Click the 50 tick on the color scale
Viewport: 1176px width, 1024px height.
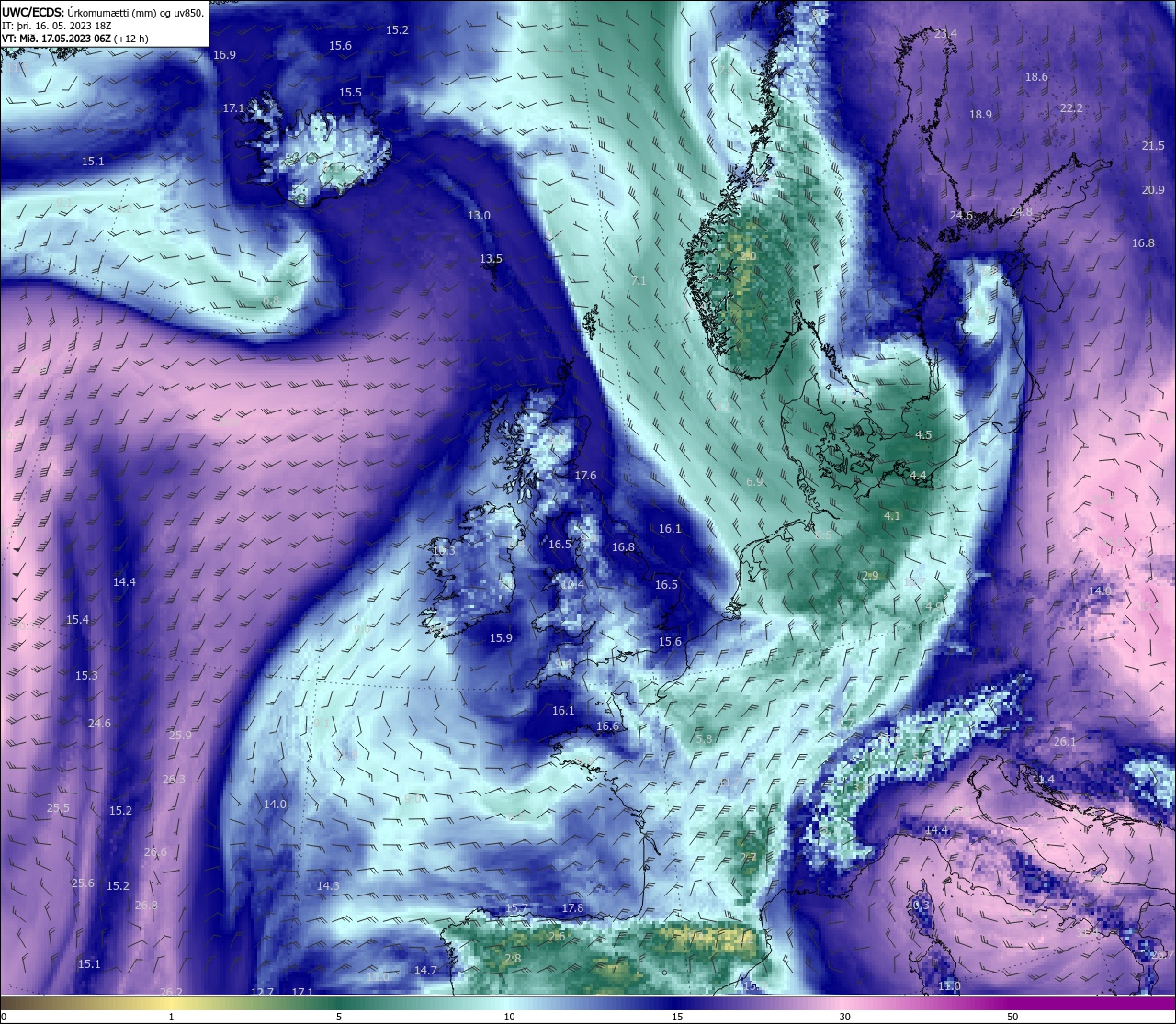pyautogui.click(x=1012, y=1018)
